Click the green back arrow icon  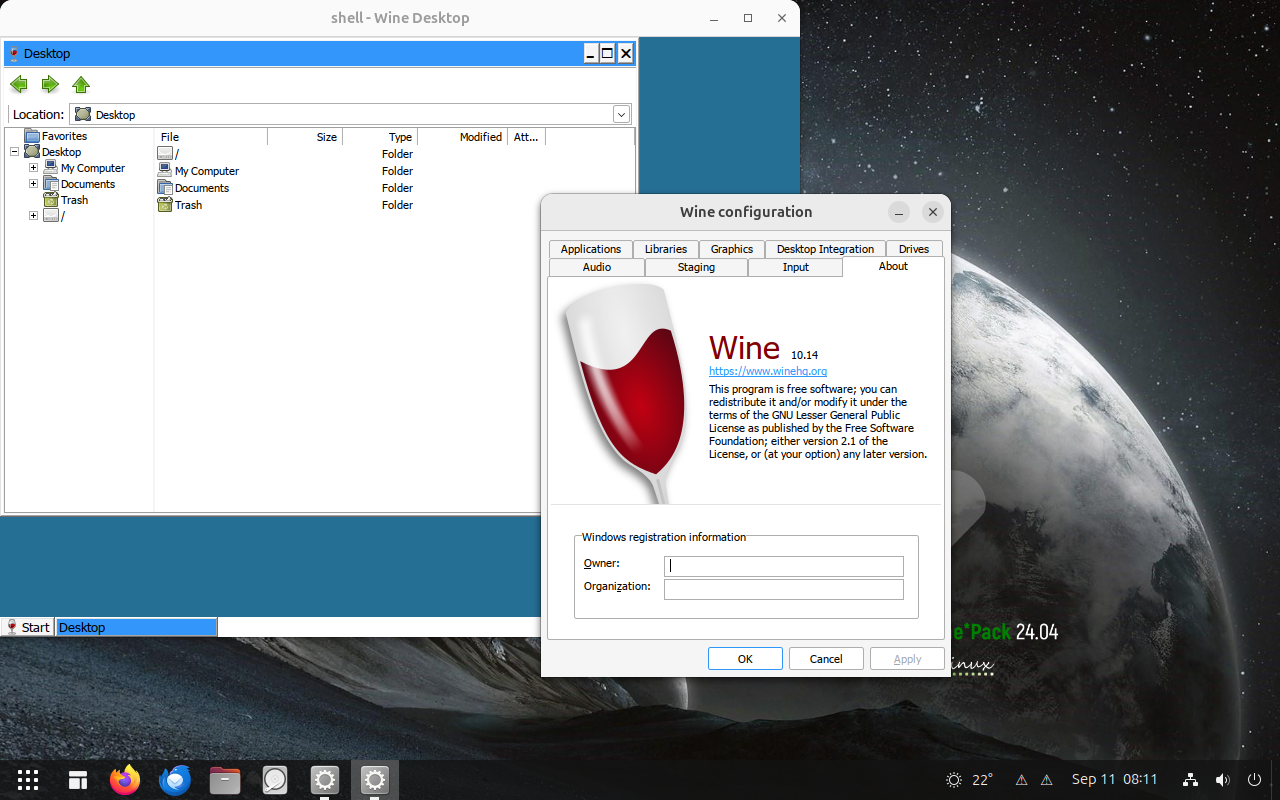click(x=18, y=84)
